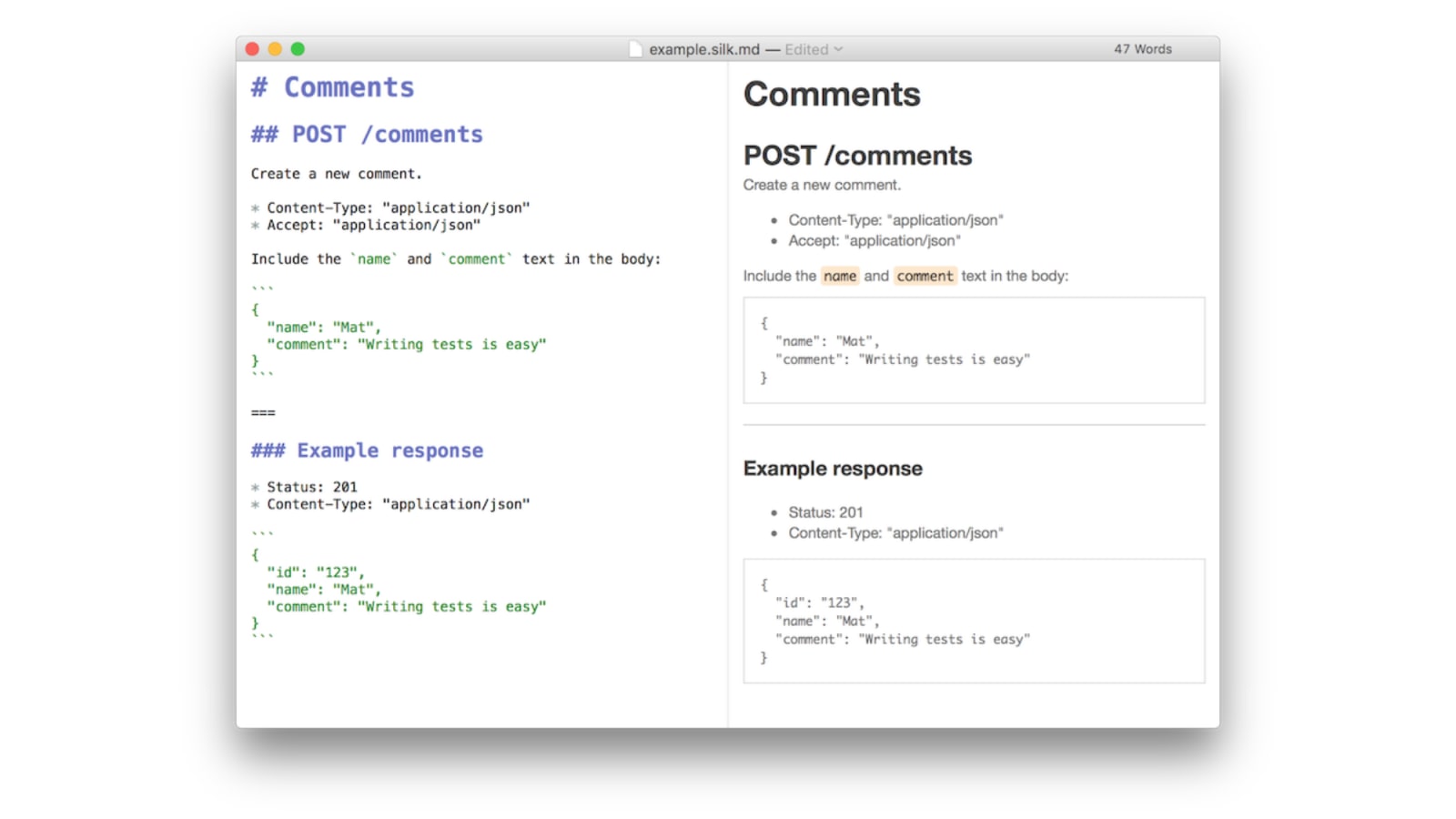This screenshot has height=819, width=1456.
Task: Click the document file icon in title bar
Action: click(x=635, y=49)
